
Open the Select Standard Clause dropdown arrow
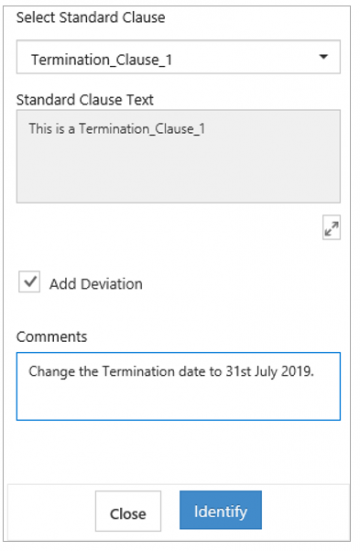[323, 57]
